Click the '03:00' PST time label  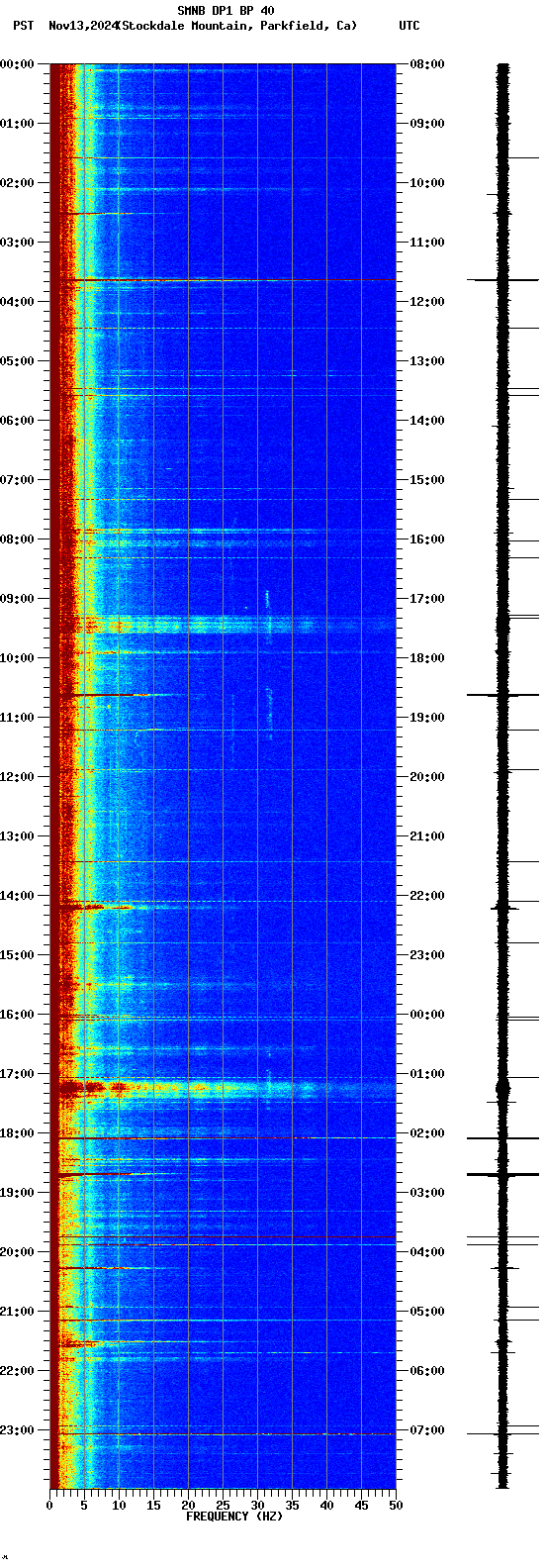click(x=18, y=243)
